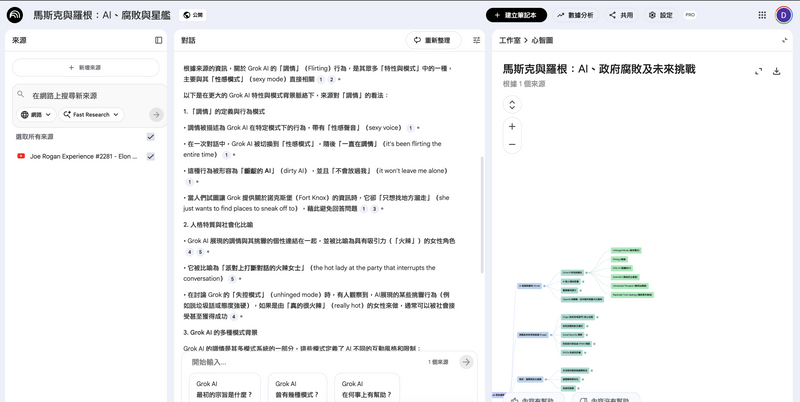Click the 建立筆記本 button
Viewport: 800px width, 402px height.
(516, 15)
